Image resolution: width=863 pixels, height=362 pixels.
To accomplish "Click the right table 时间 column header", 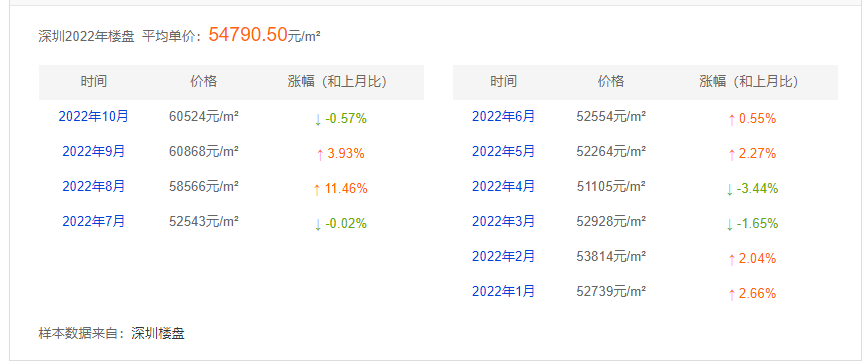I will coord(504,82).
